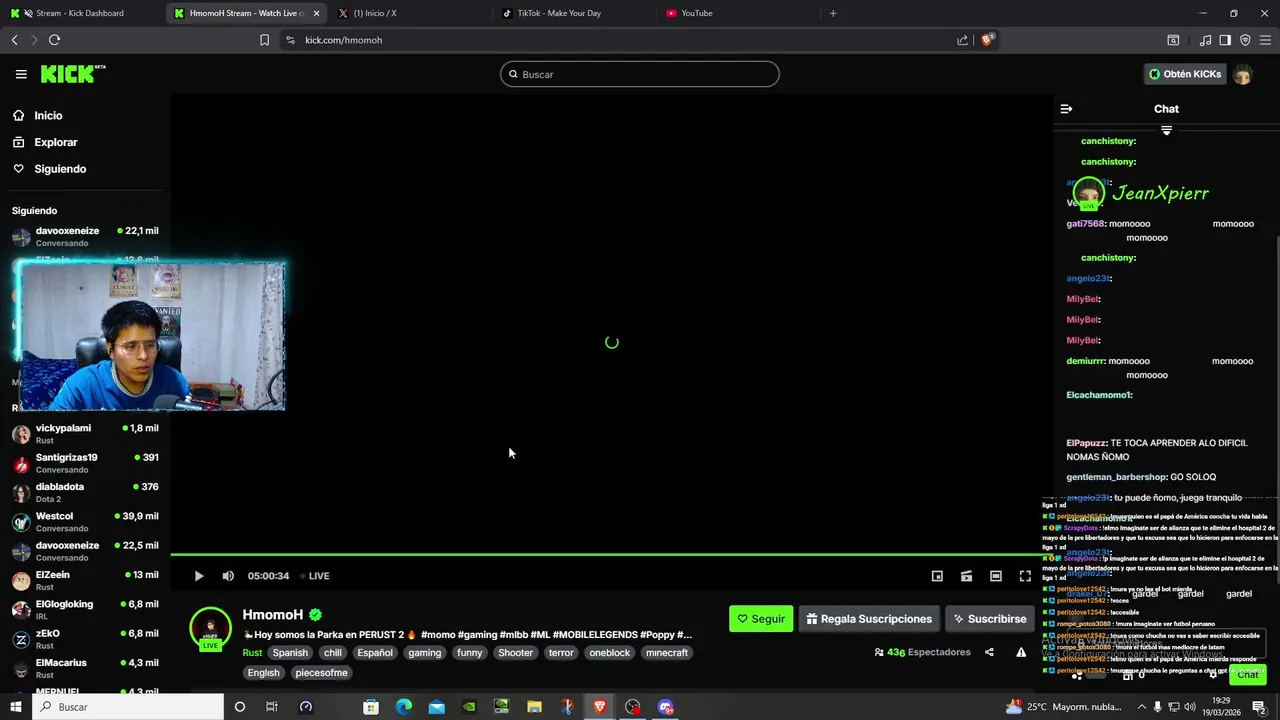This screenshot has height=720, width=1280.
Task: Click the Suscribirse button
Action: coord(989,619)
